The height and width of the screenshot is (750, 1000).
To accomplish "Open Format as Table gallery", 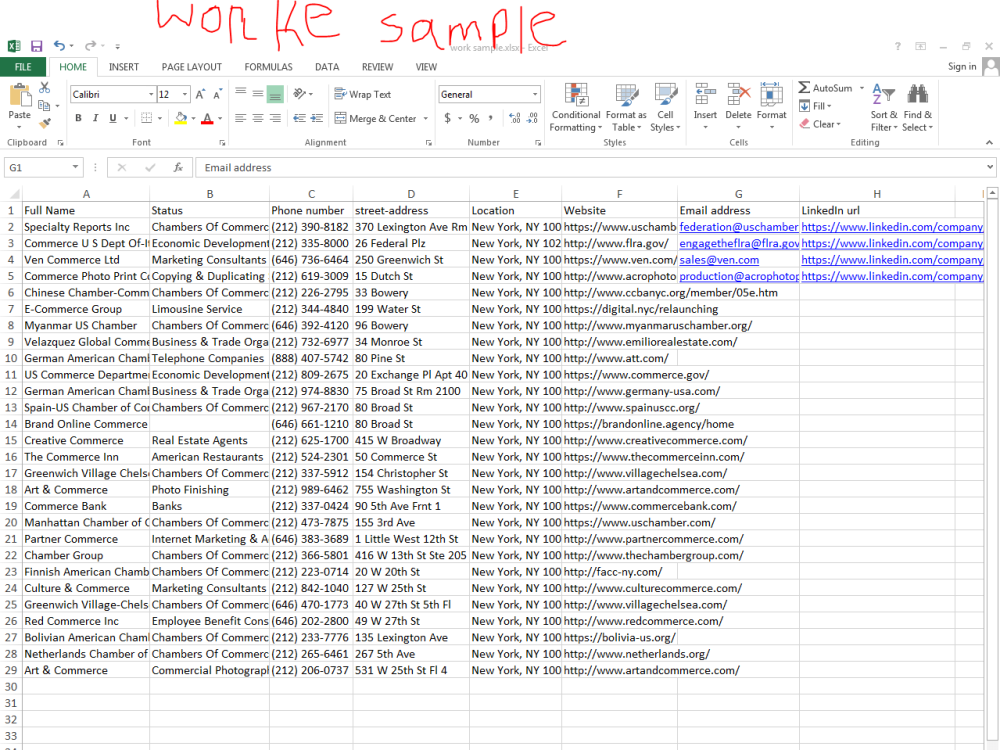I will [626, 108].
